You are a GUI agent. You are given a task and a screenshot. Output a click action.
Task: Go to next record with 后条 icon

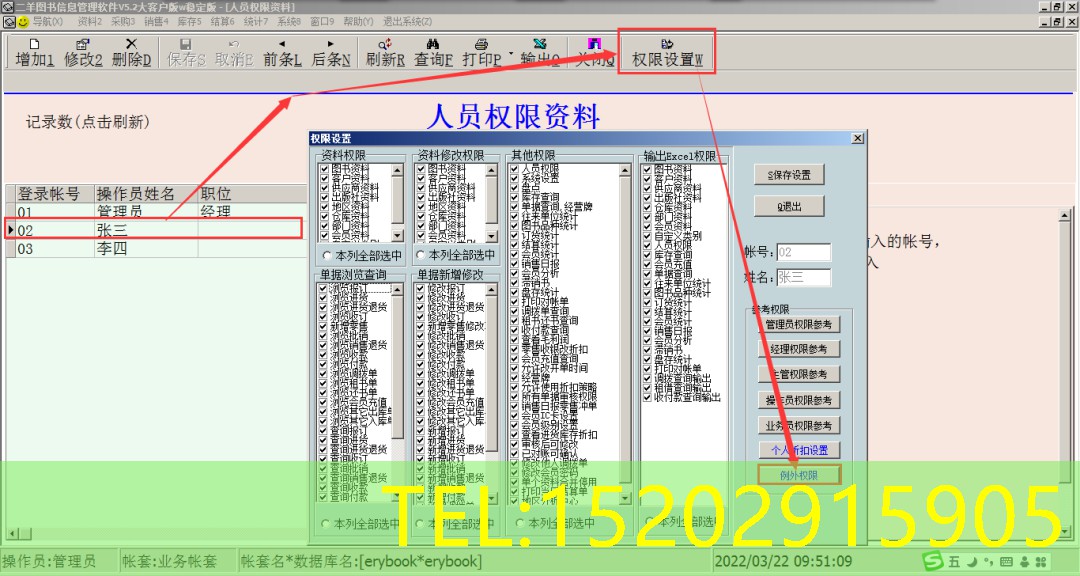point(330,52)
